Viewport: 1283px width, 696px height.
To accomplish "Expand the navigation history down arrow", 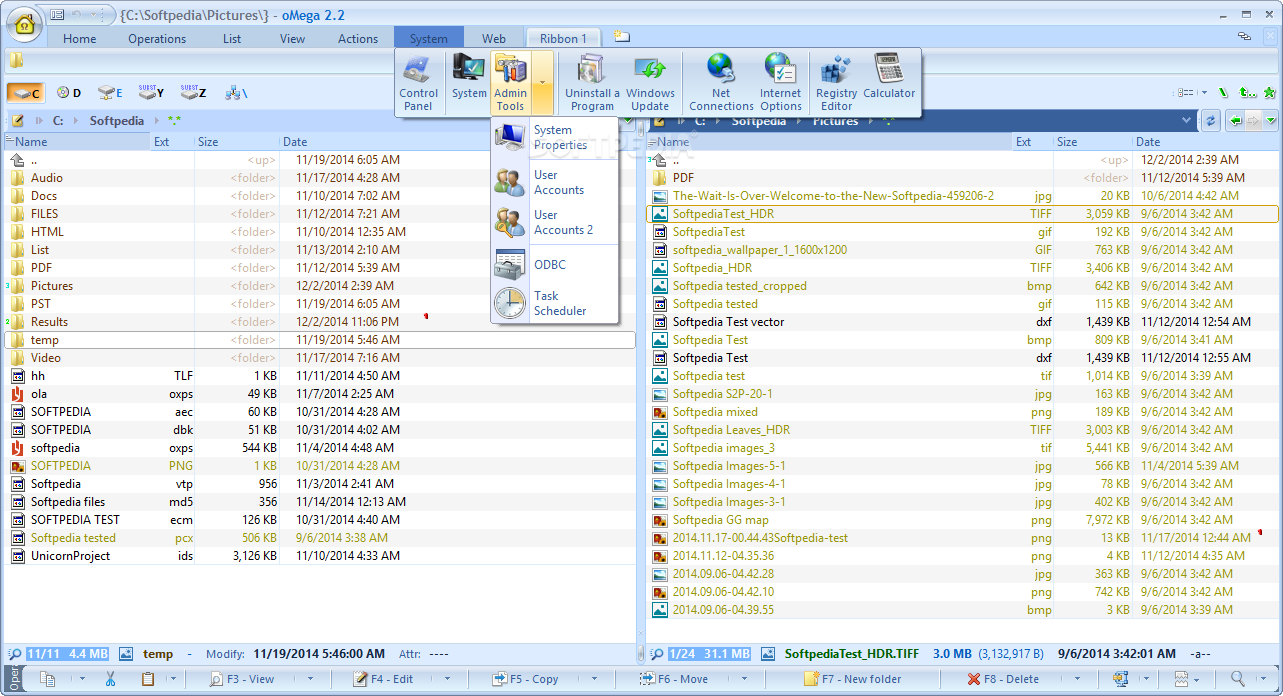I will (1271, 120).
